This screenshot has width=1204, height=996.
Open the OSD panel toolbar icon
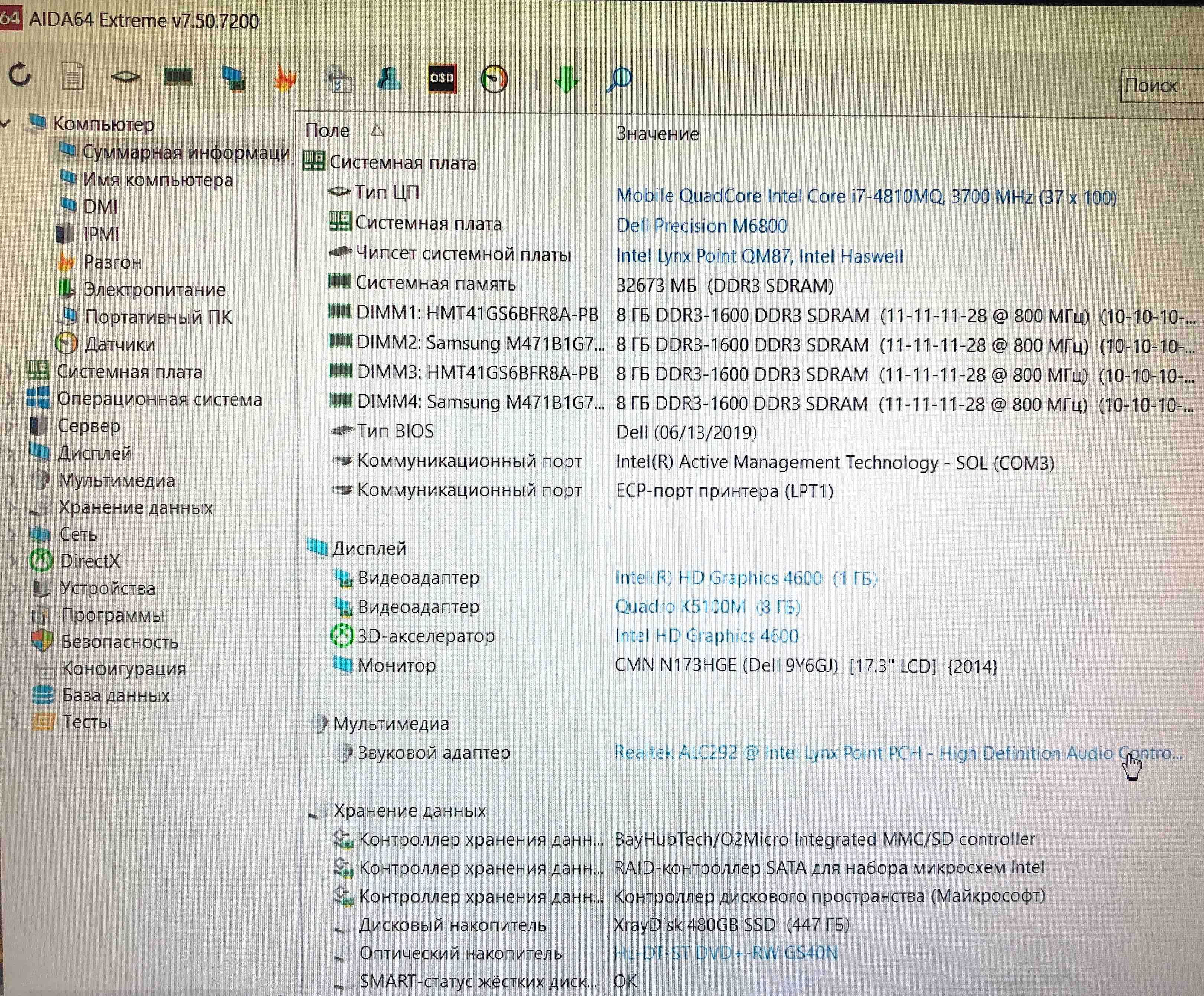pyautogui.click(x=442, y=78)
